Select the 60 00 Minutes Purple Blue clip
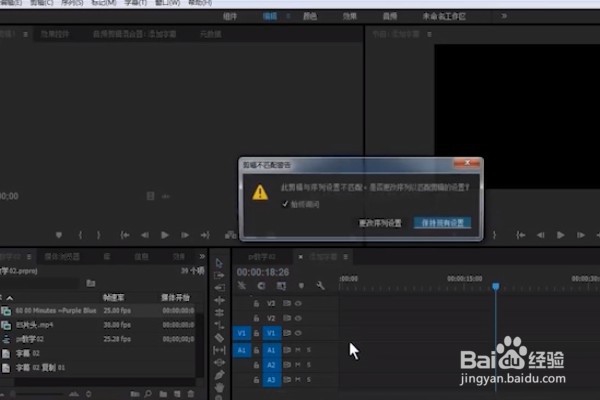 (56, 311)
